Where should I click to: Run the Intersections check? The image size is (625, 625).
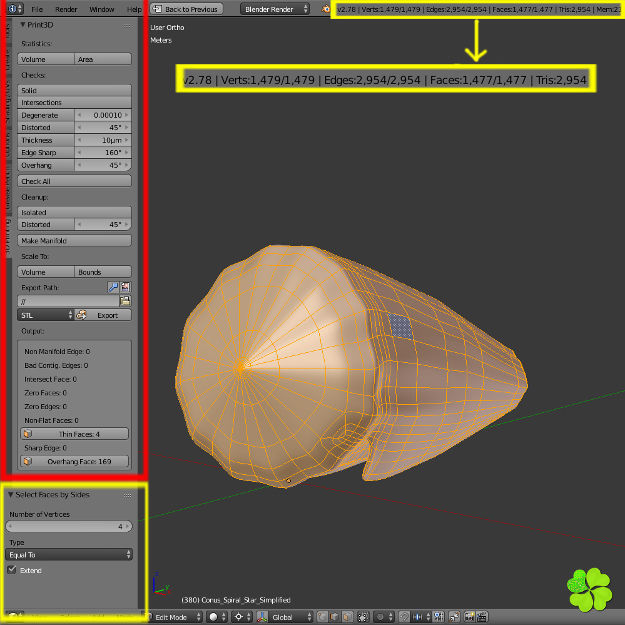(75, 102)
